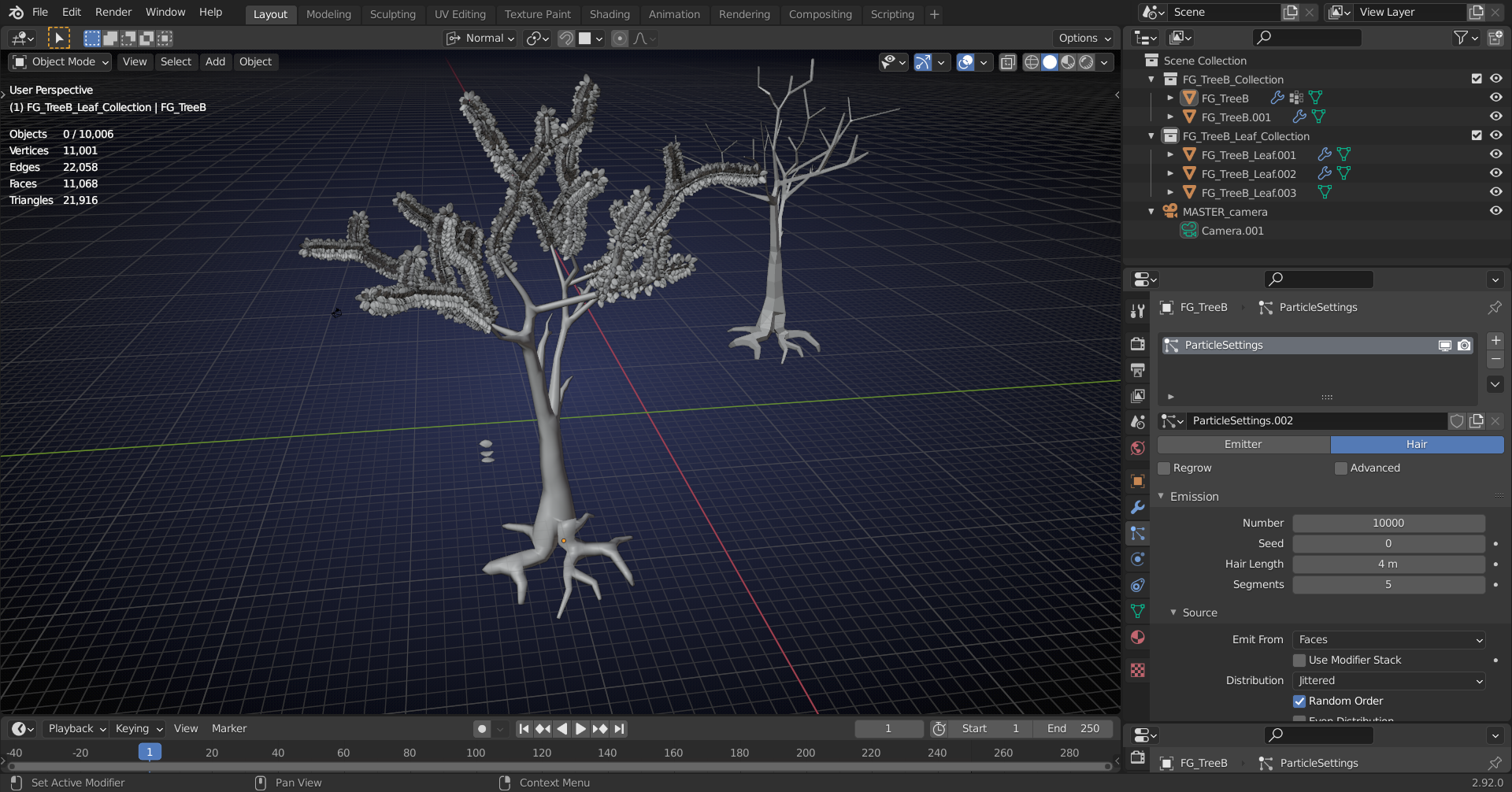The width and height of the screenshot is (1512, 792).
Task: Open the Emit From dropdown
Action: tap(1388, 640)
